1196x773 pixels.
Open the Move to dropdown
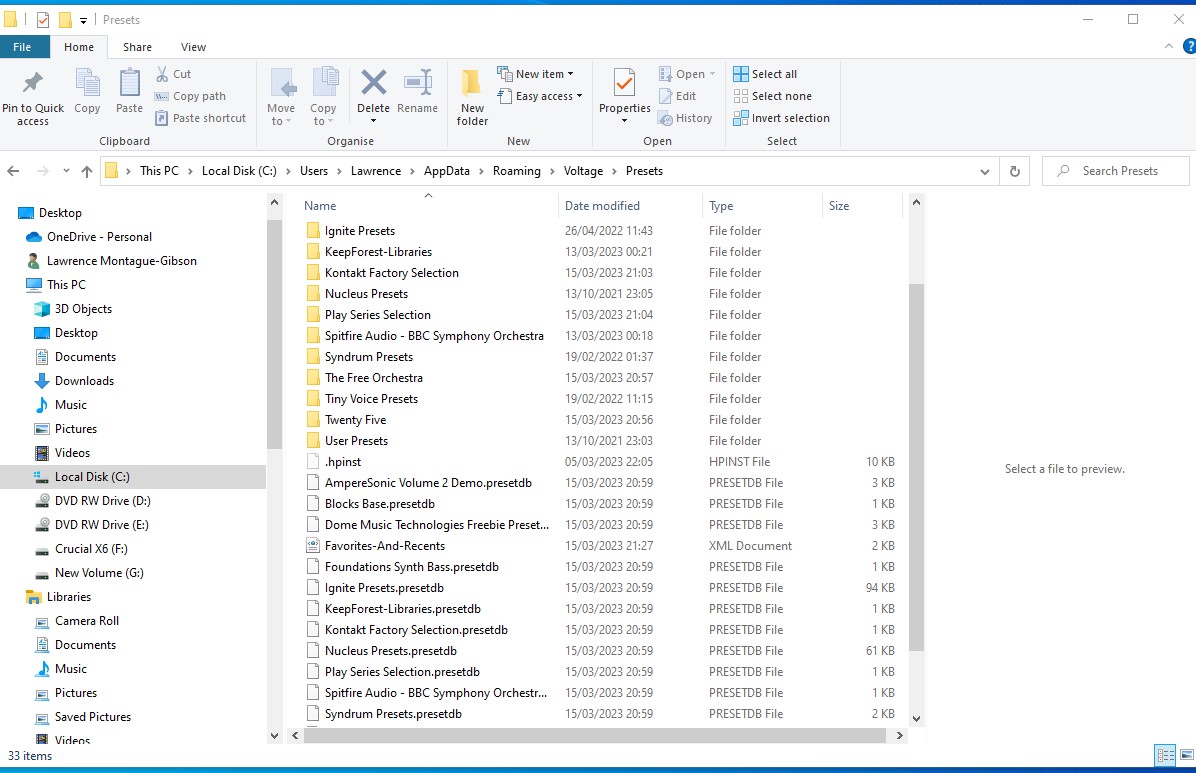point(281,96)
